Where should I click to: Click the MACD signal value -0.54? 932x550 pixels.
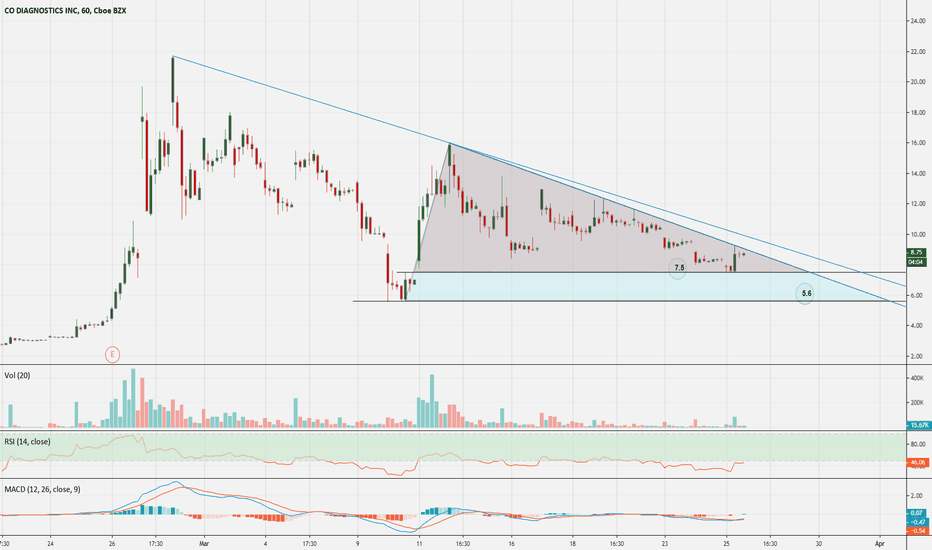pos(916,530)
